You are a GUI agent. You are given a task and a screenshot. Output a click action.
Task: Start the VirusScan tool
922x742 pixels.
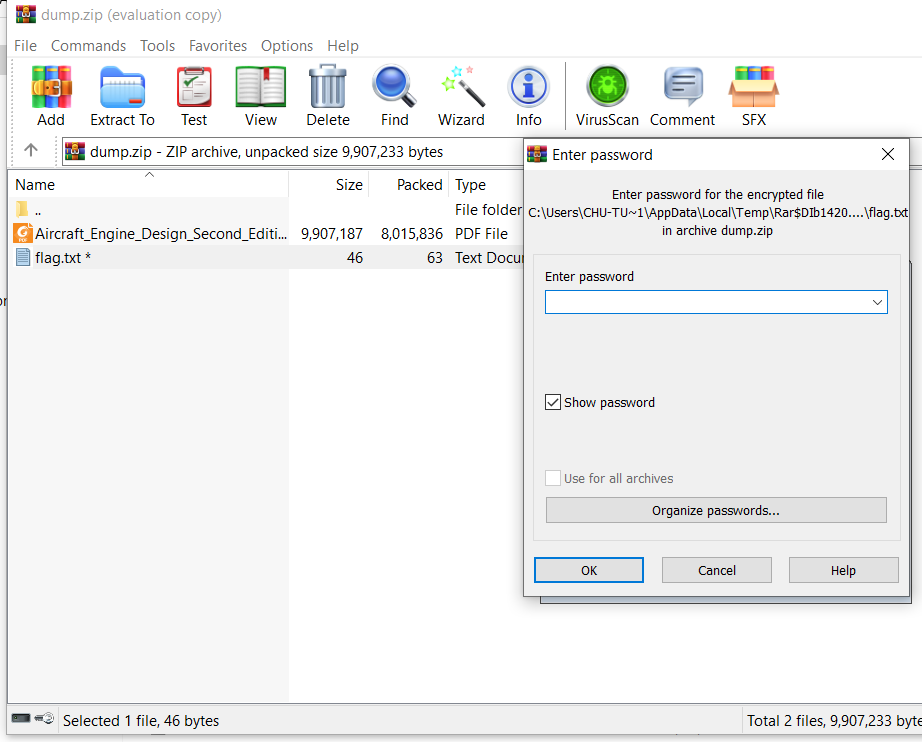[607, 86]
